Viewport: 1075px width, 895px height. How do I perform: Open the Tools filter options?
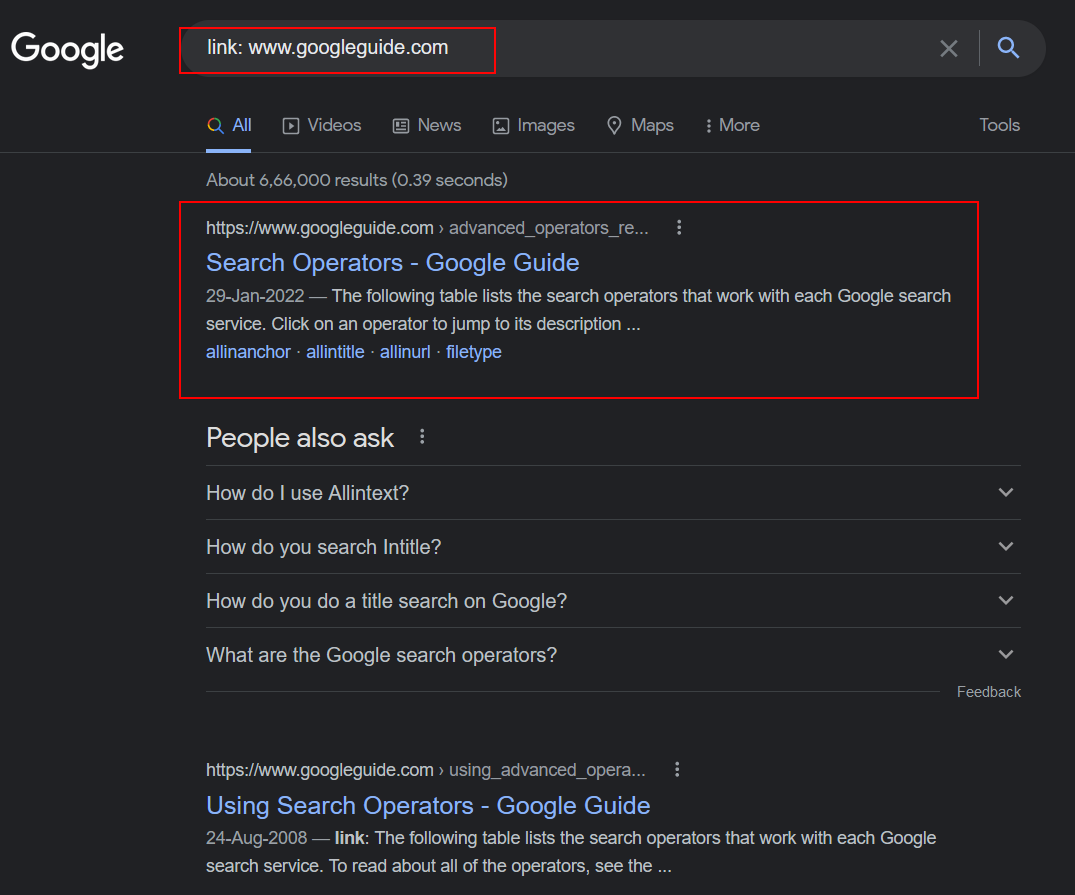click(999, 126)
